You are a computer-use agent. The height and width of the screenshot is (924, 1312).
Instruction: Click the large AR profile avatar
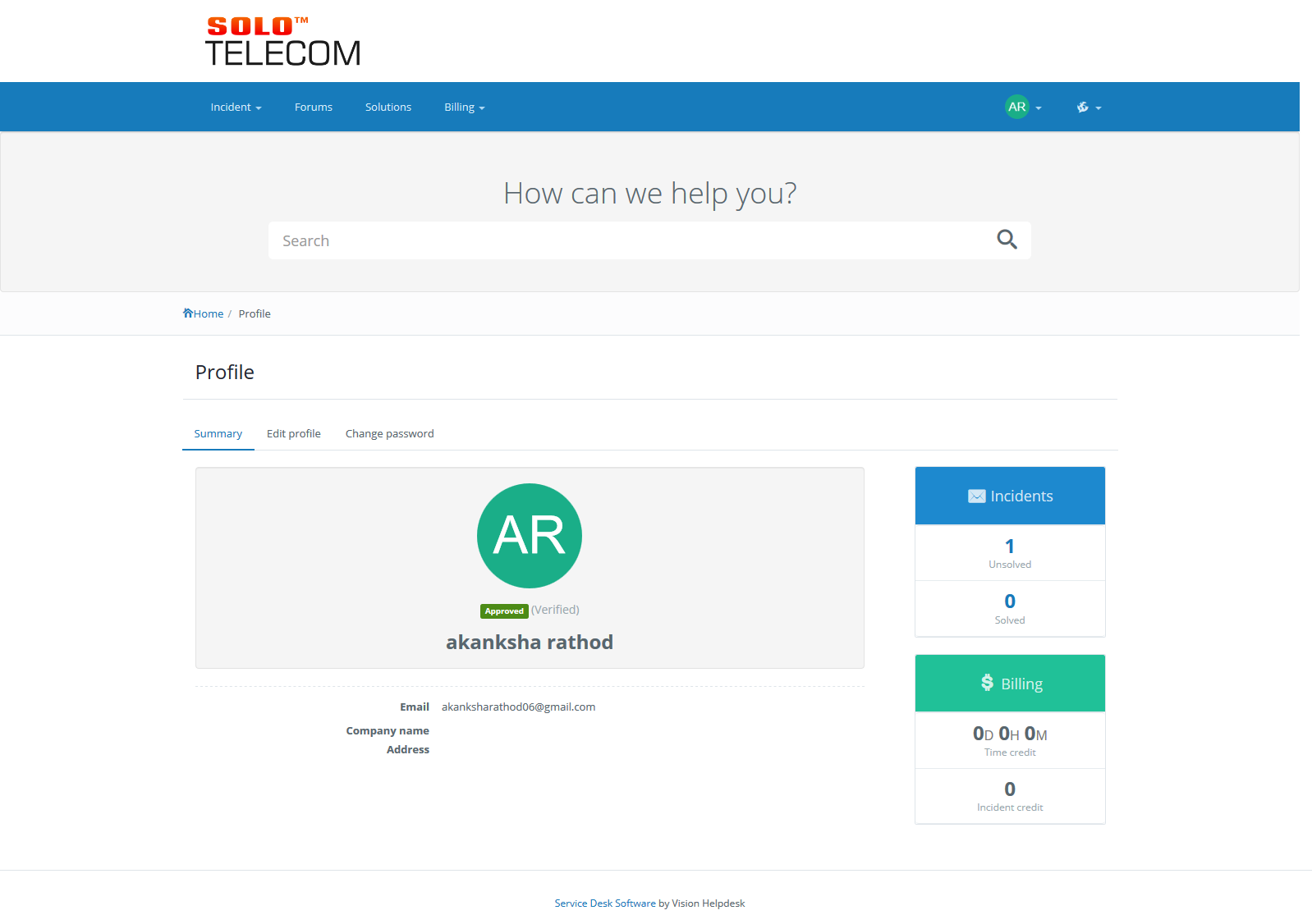tap(530, 536)
